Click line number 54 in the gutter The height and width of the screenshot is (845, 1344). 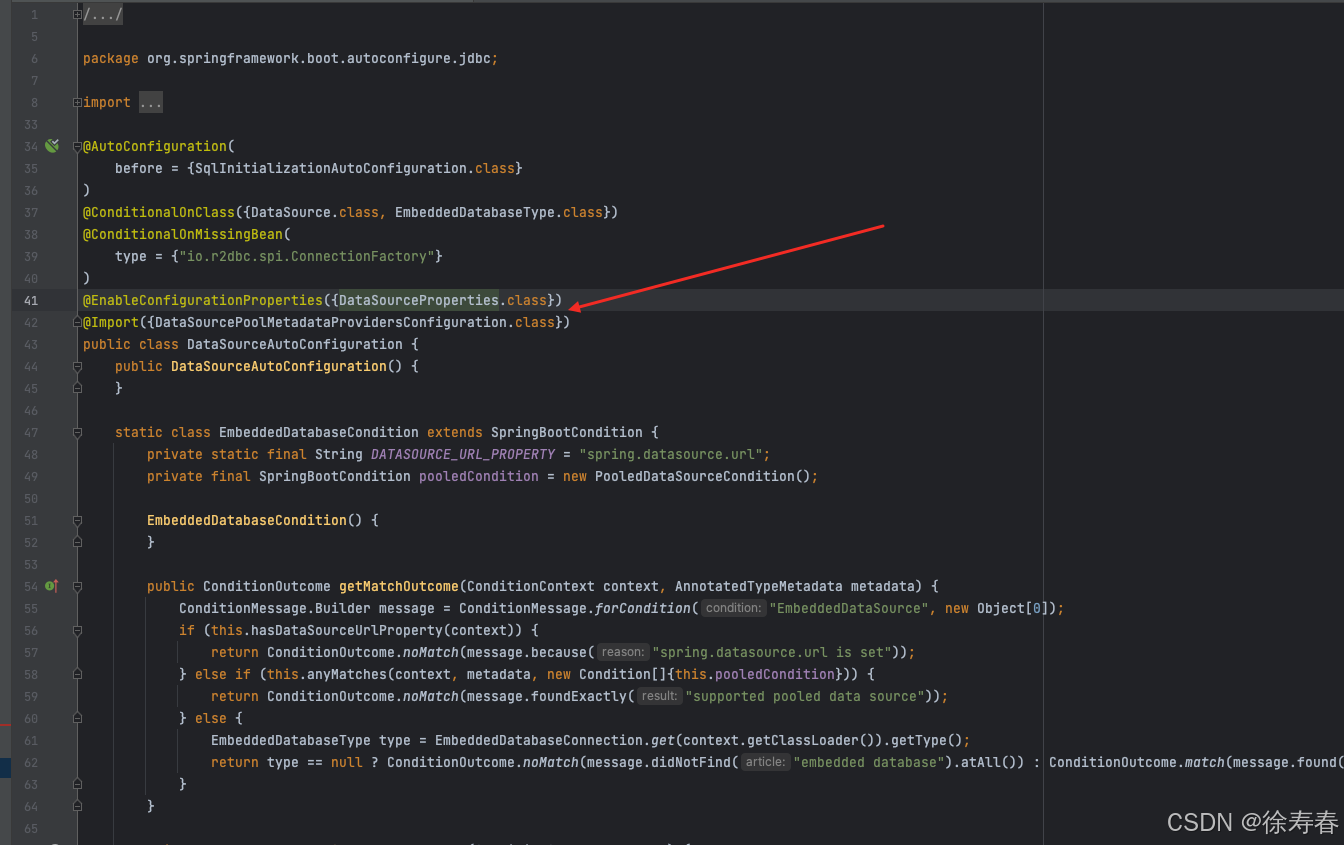pyautogui.click(x=30, y=586)
